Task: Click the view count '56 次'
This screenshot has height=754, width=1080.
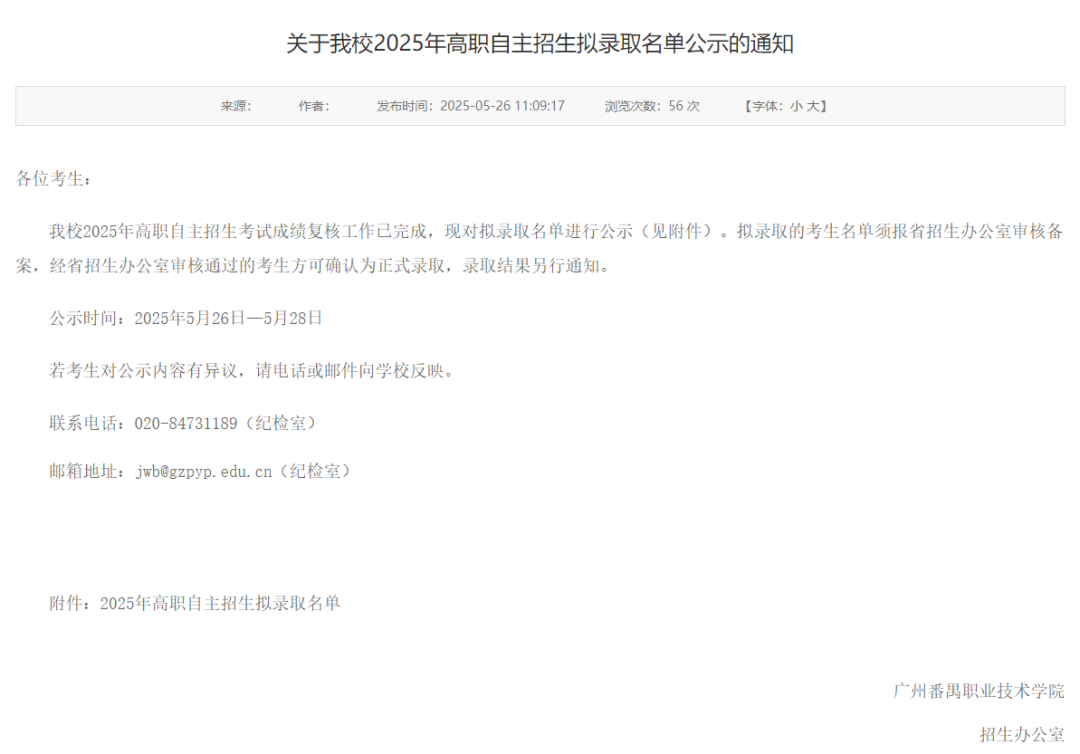Action: [x=683, y=106]
